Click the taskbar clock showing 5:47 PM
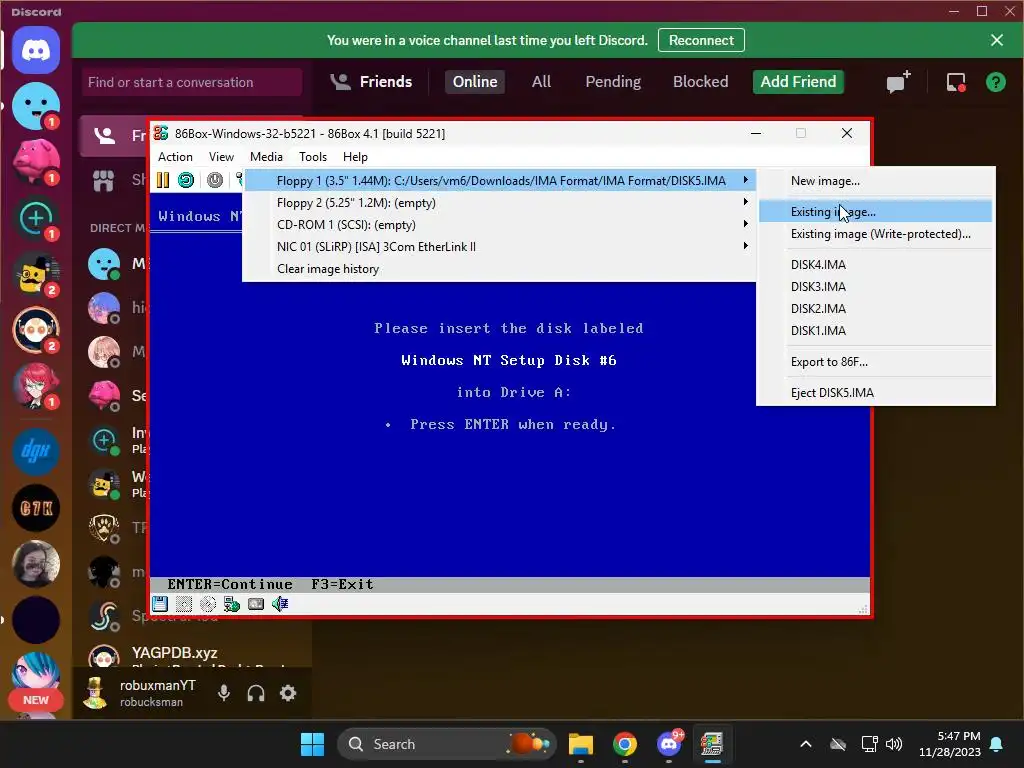Image resolution: width=1024 pixels, height=768 pixels. click(950, 744)
